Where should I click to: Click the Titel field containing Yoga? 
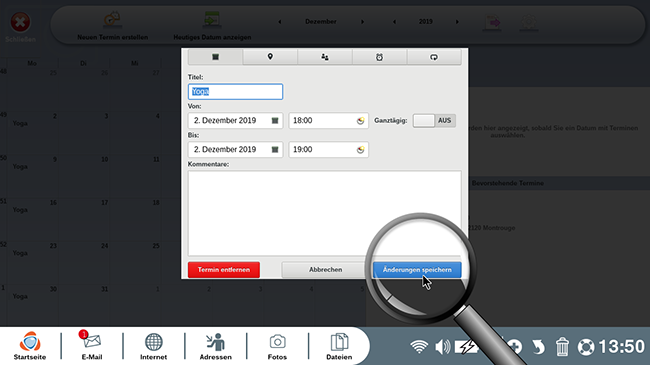pos(235,92)
